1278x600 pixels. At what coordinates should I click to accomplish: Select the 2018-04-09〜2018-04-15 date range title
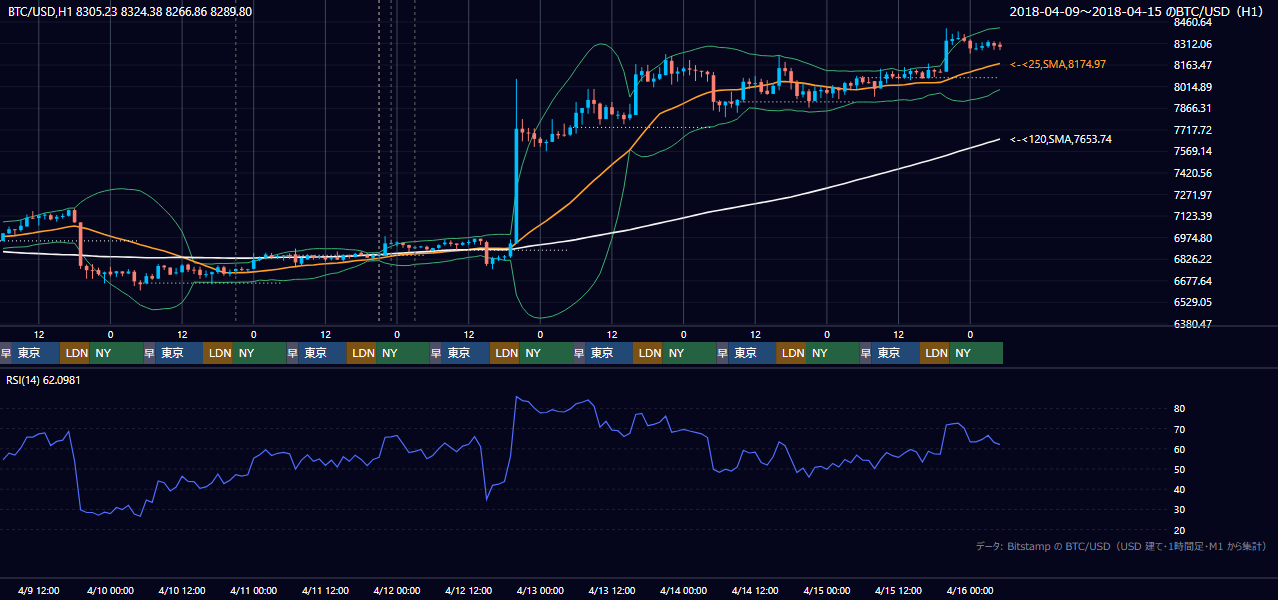(x=1139, y=11)
